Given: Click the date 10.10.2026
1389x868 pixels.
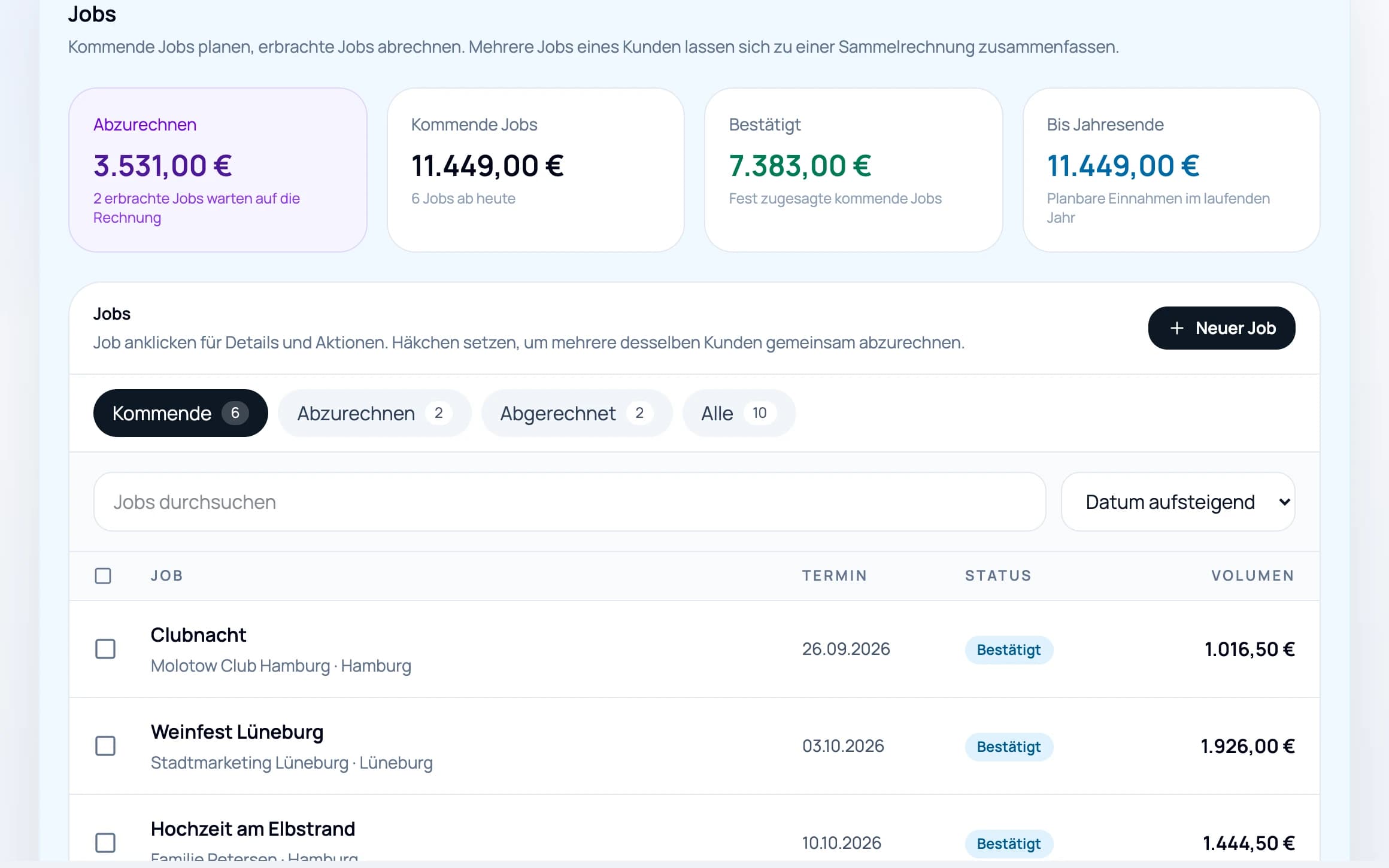Looking at the screenshot, I should [841, 843].
